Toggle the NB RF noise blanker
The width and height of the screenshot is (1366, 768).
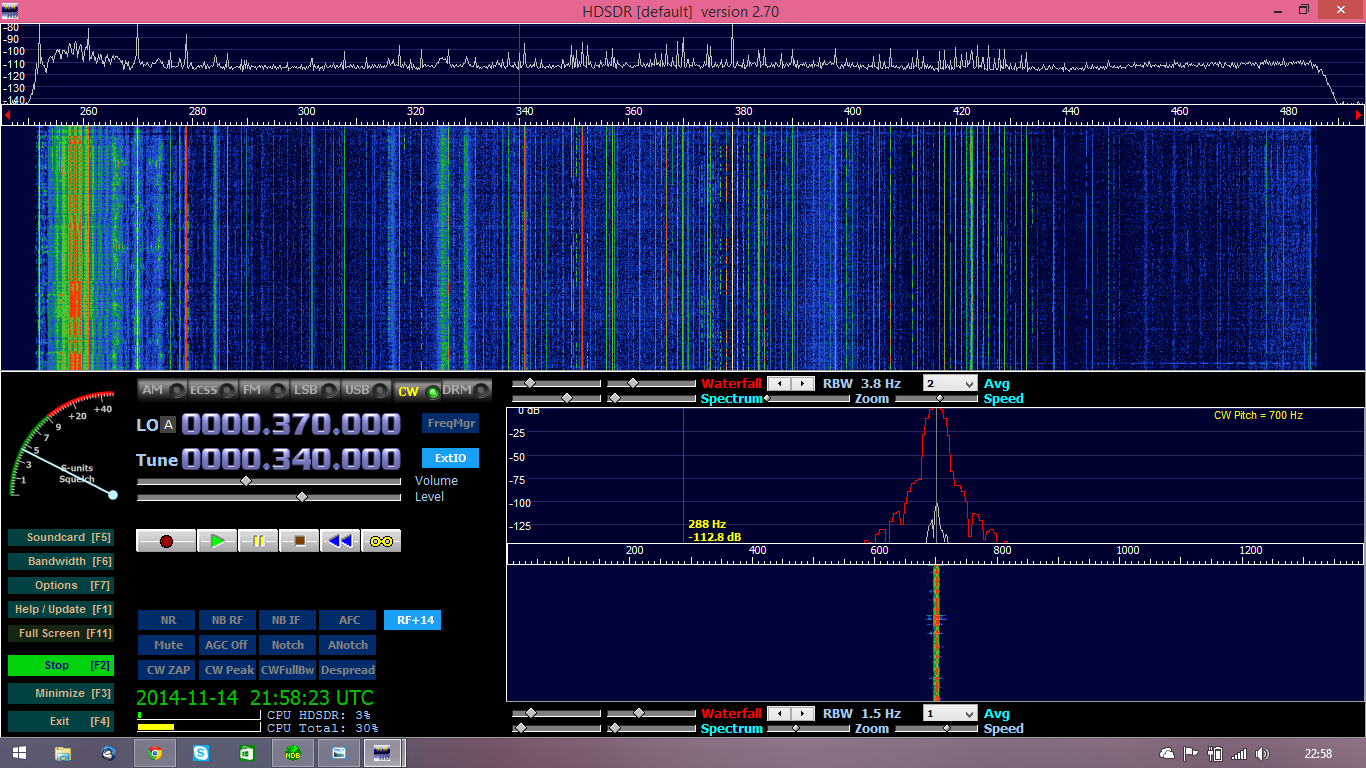pos(228,620)
